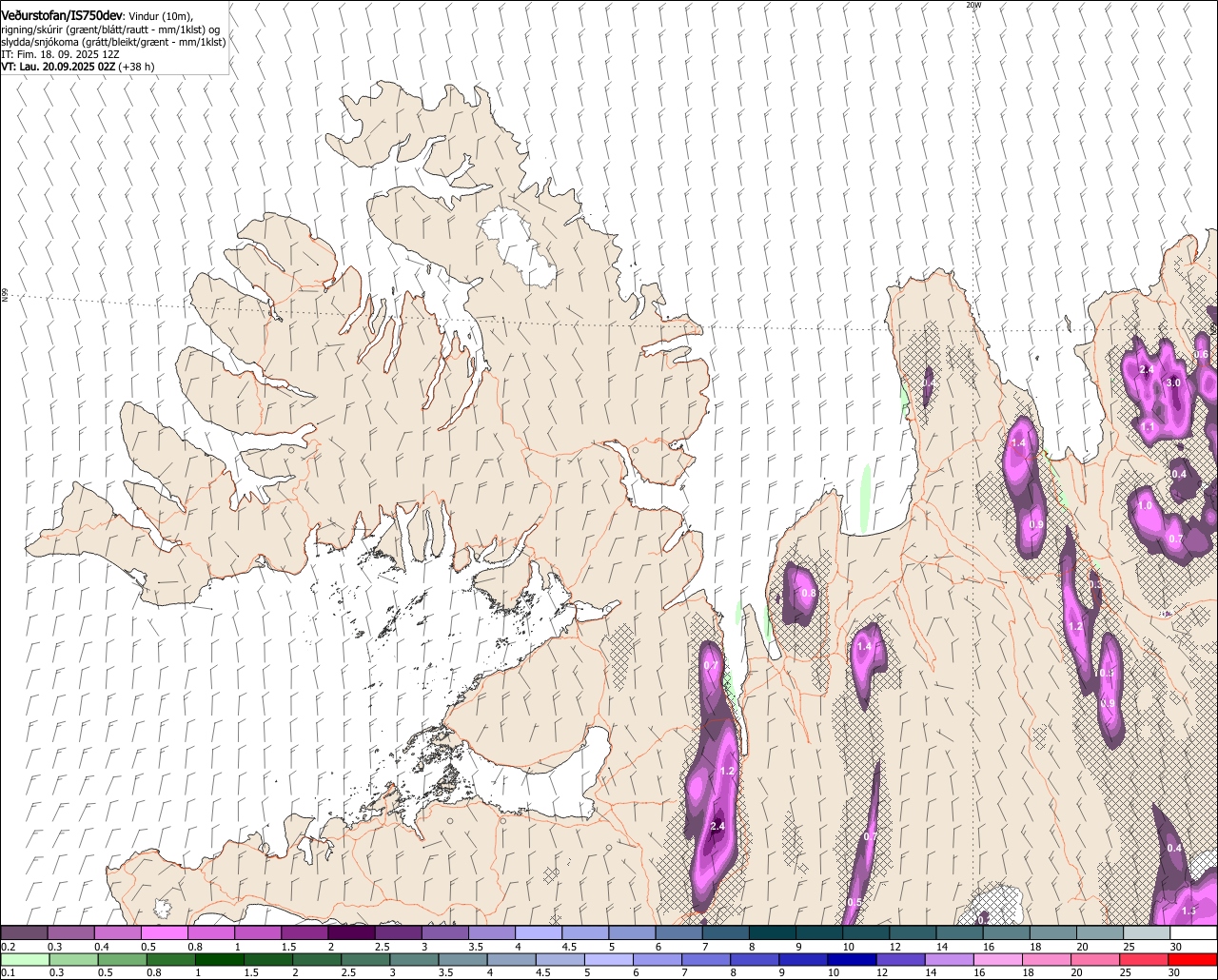Click the white 30 swatch in snow legend

[1193, 932]
